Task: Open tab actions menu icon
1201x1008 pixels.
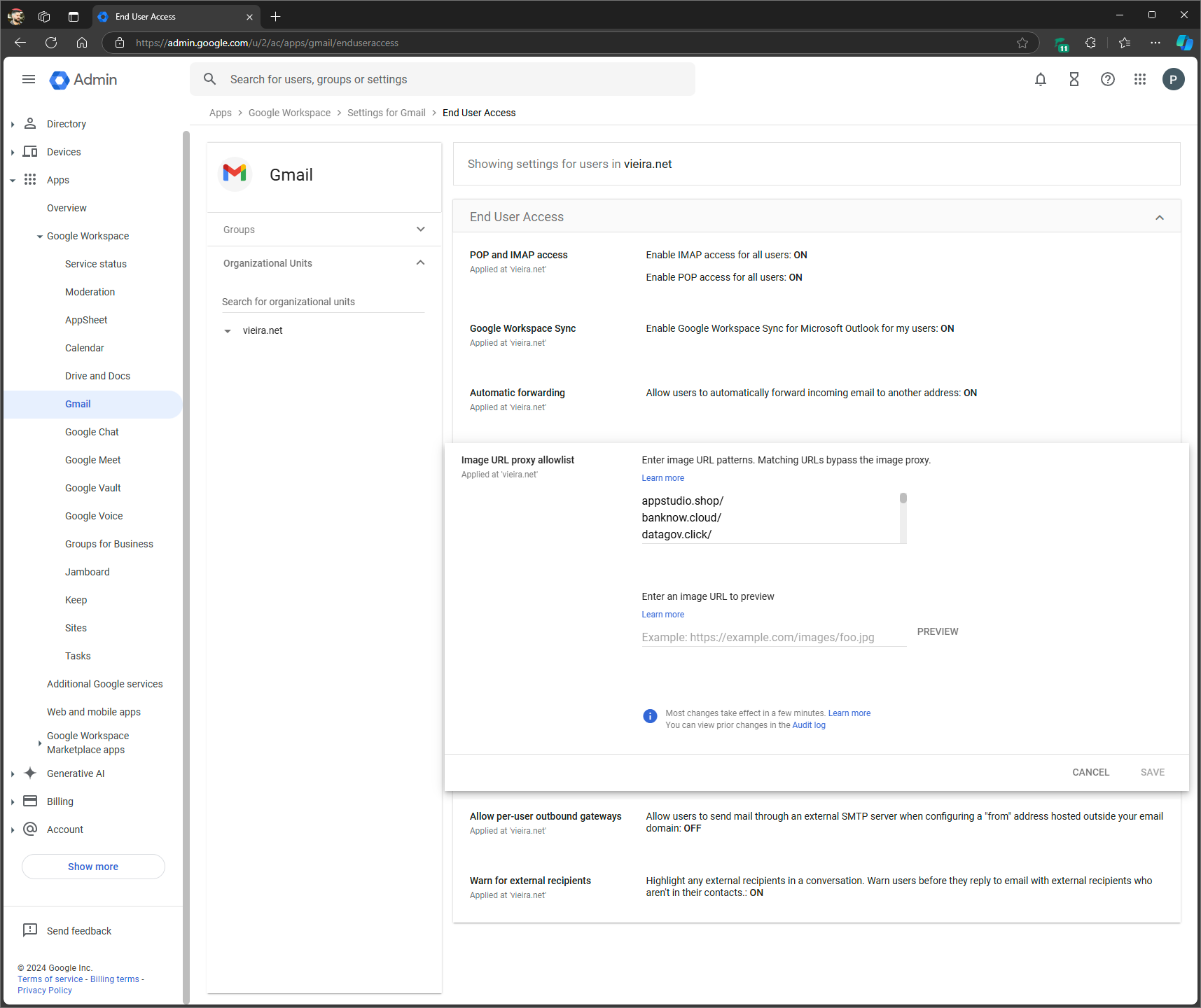Action: coord(74,16)
